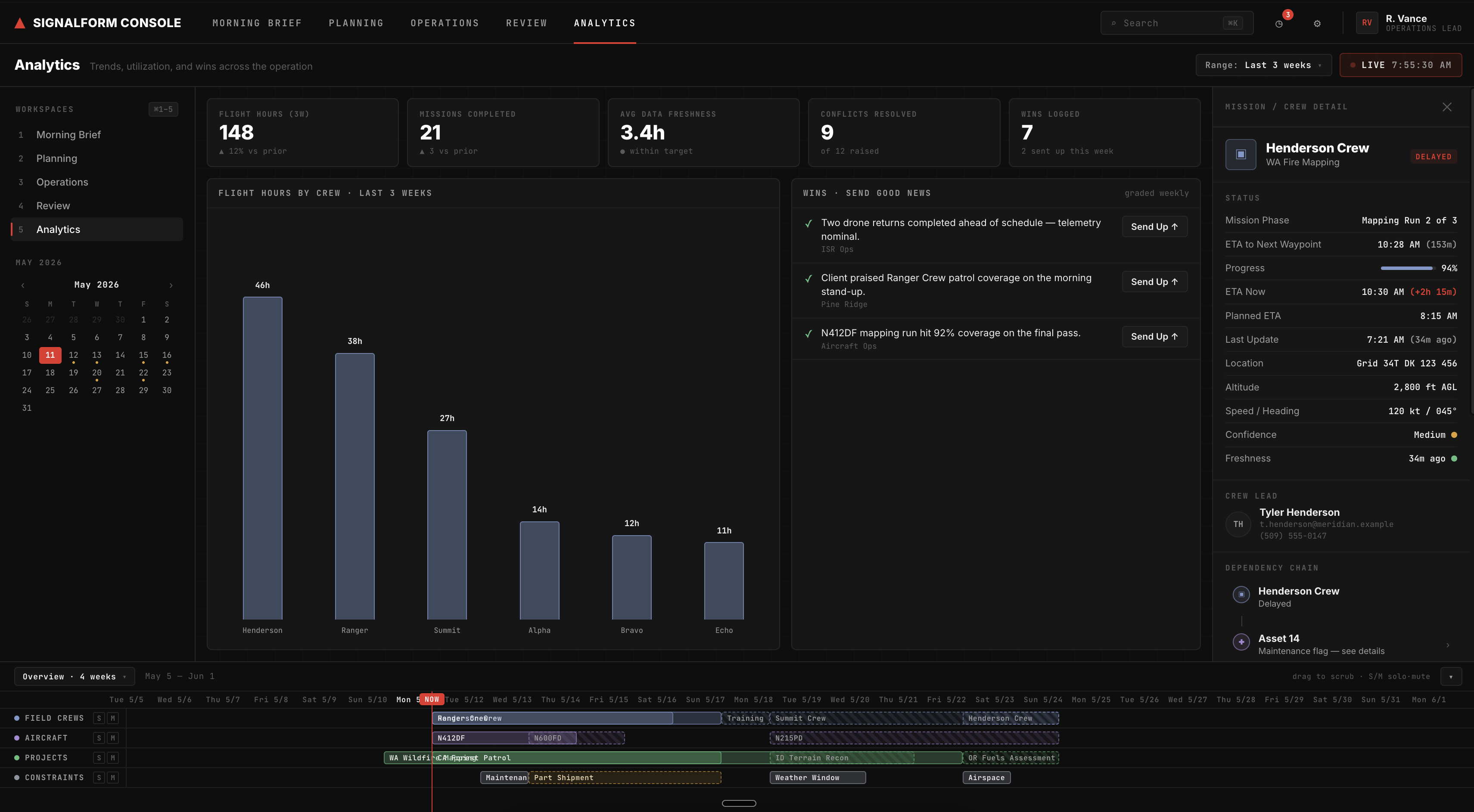The height and width of the screenshot is (812, 1474).
Task: Click checkmark beside drone returns win
Action: click(x=809, y=223)
